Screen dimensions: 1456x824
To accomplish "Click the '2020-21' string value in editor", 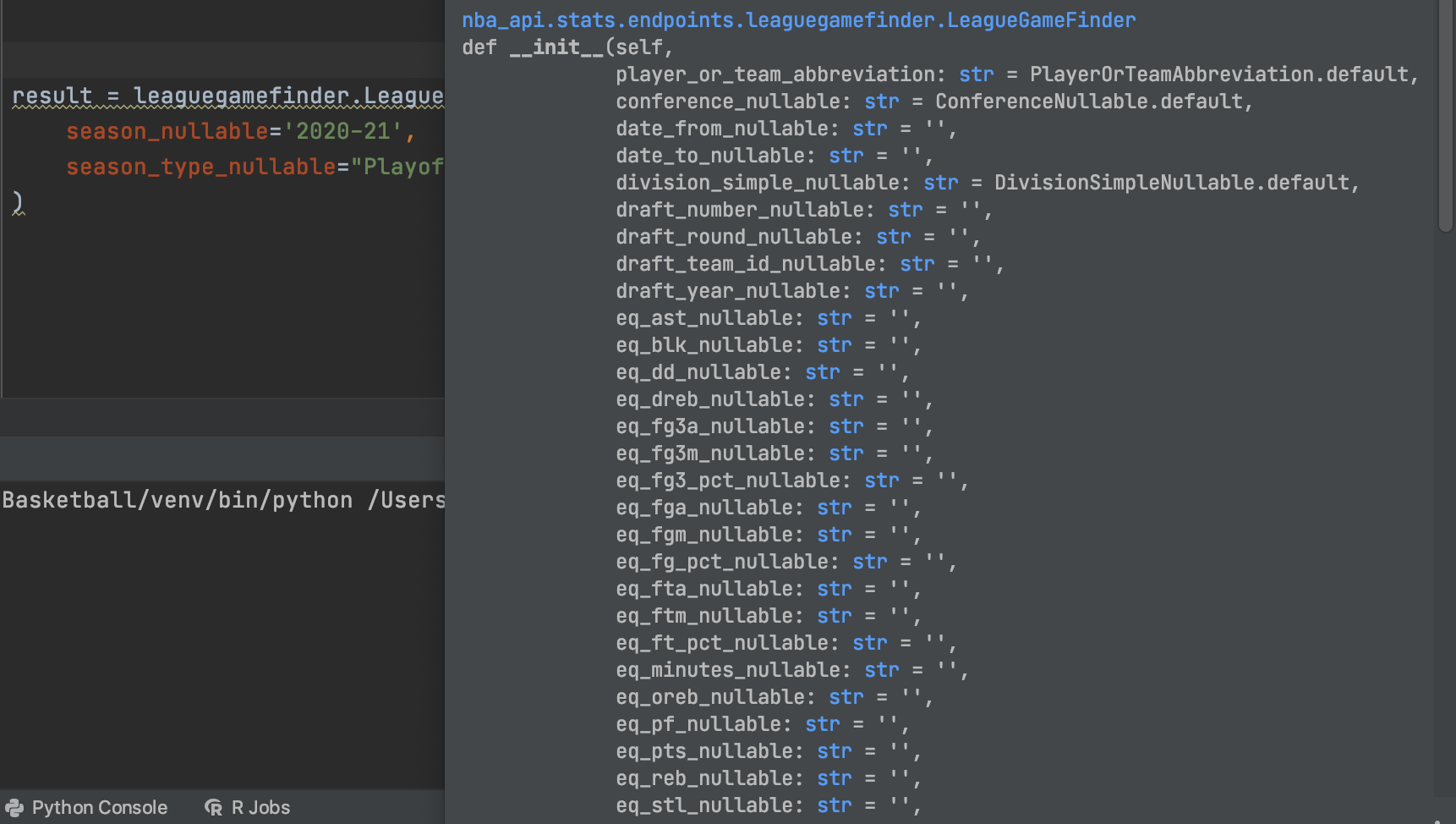I will (x=342, y=132).
